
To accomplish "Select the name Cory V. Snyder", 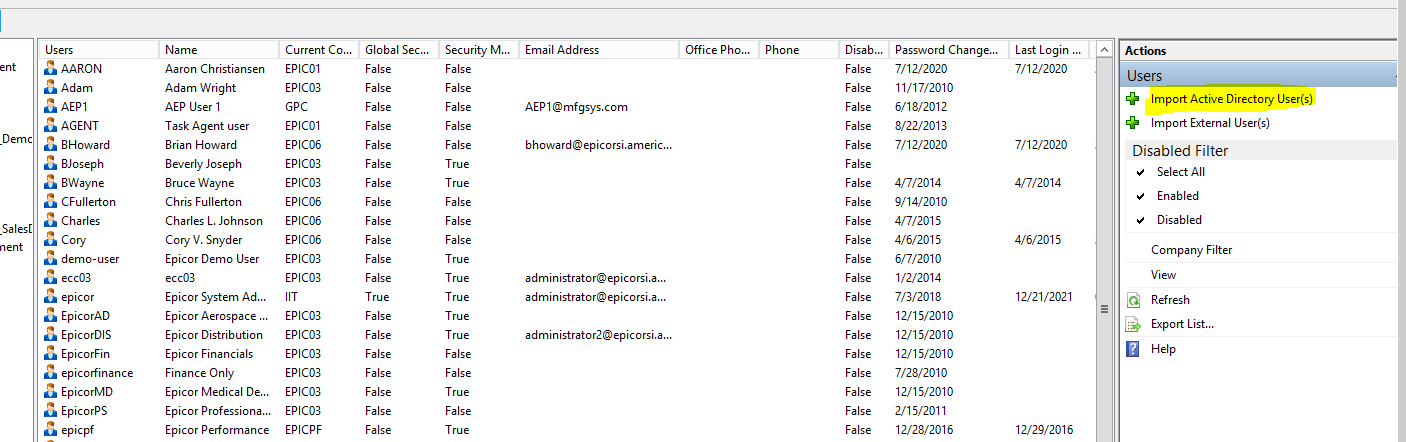I will 205,240.
